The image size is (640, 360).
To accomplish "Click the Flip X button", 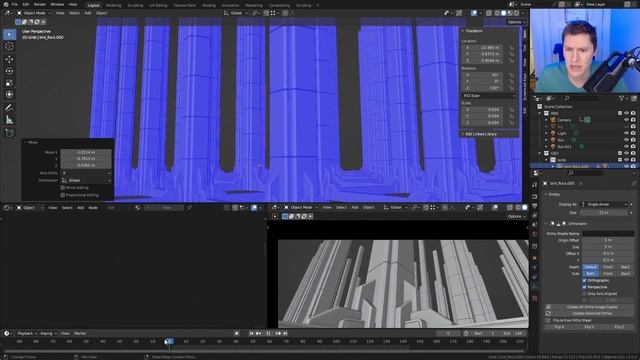I will point(559,327).
